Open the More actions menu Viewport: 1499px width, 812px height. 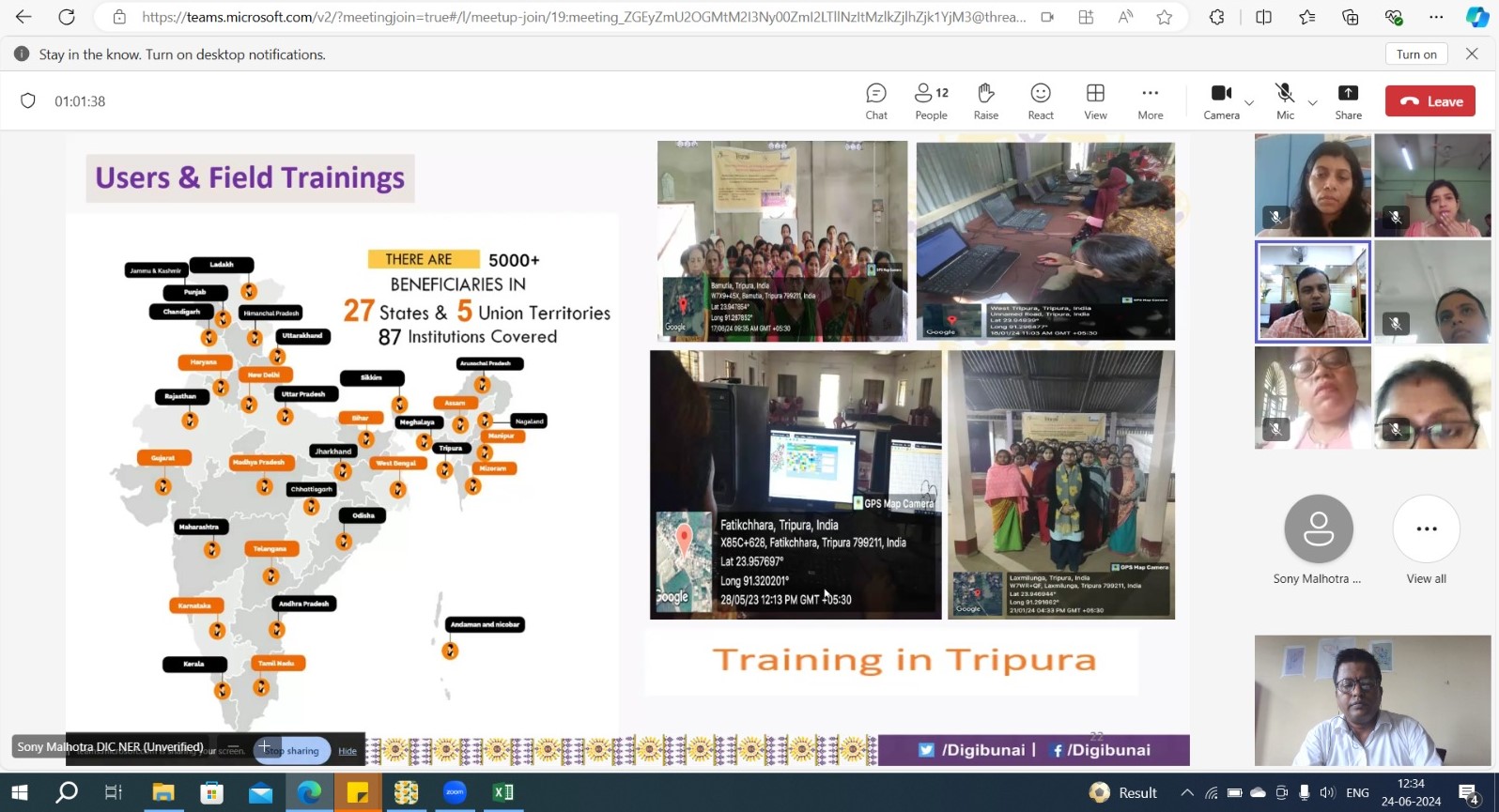[1151, 101]
